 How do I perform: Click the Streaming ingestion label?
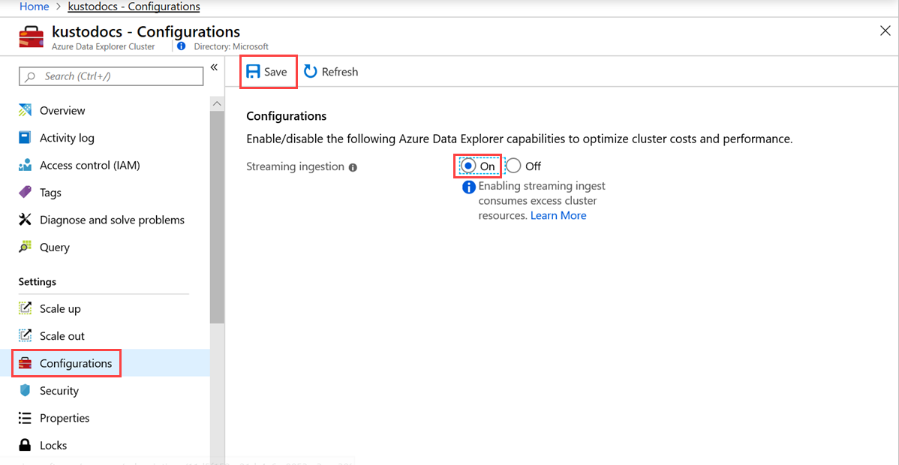[x=296, y=167]
